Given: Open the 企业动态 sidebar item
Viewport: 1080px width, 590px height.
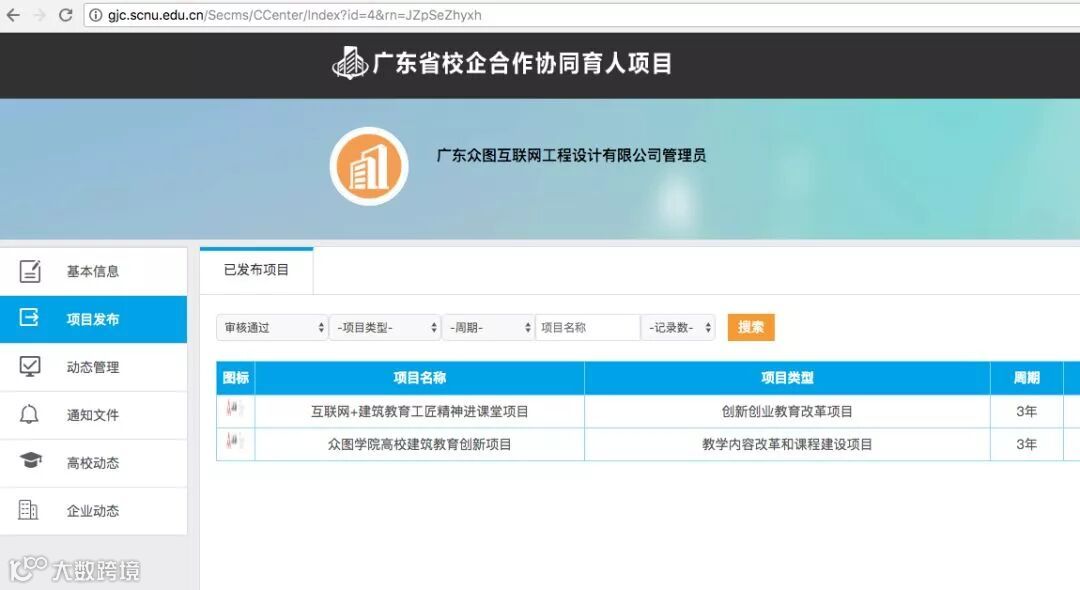Looking at the screenshot, I should point(93,511).
